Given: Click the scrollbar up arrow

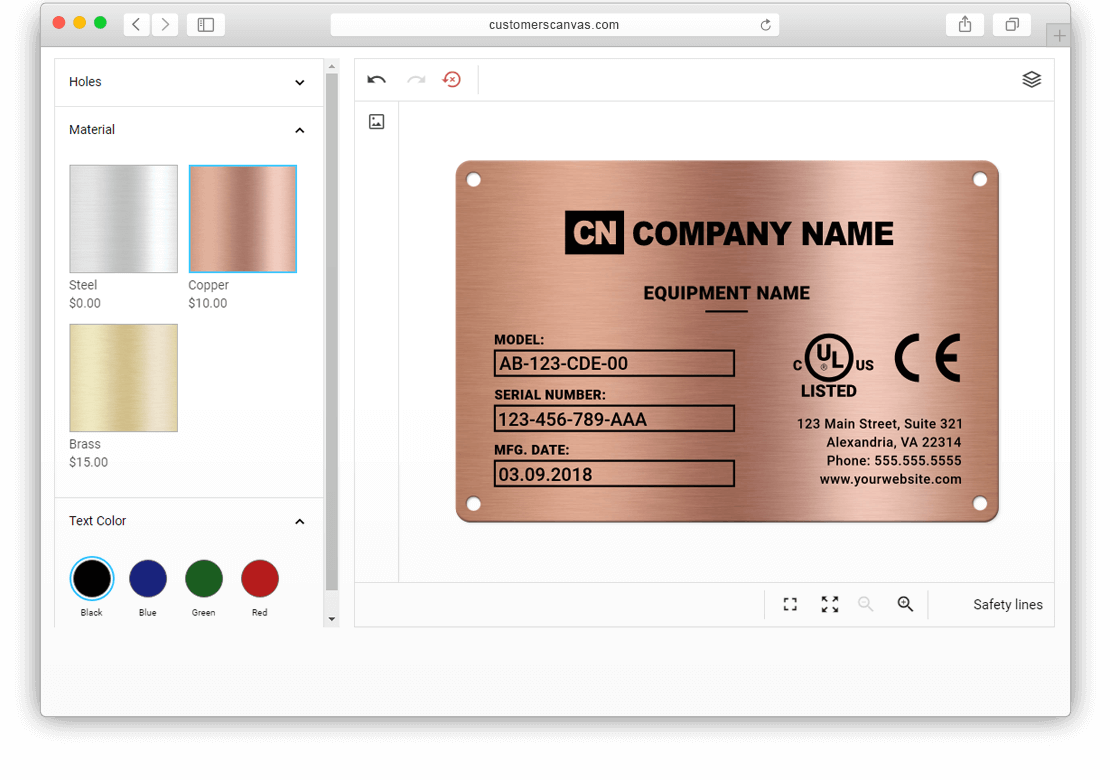Looking at the screenshot, I should pos(331,67).
